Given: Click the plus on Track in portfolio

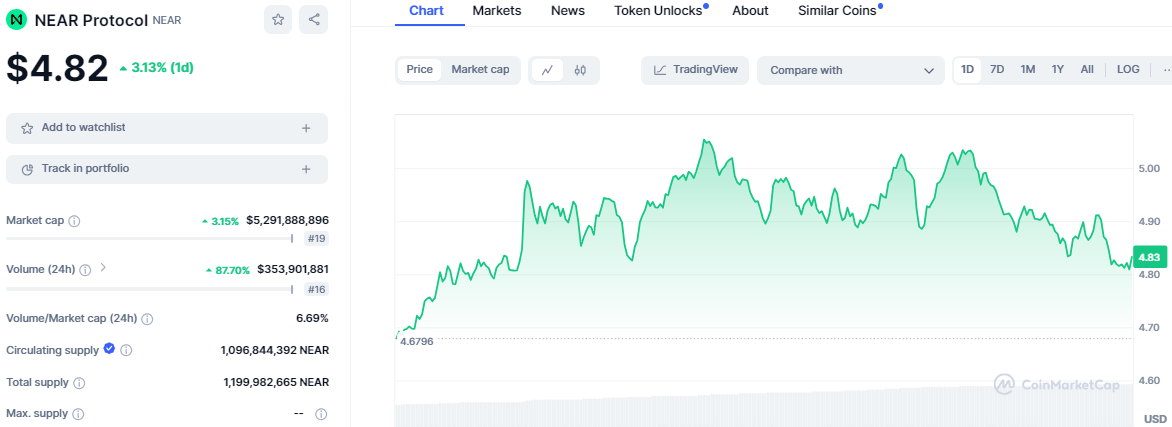Looking at the screenshot, I should 306,169.
